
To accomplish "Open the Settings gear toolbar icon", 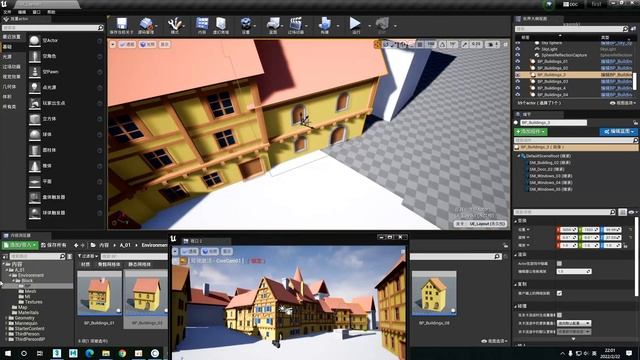I will tap(245, 23).
